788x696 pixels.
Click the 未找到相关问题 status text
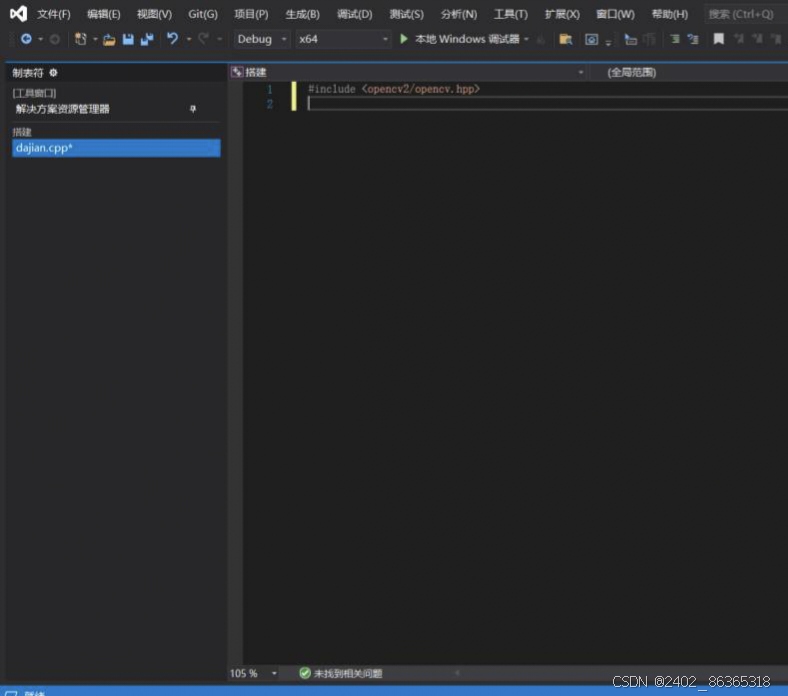click(348, 673)
